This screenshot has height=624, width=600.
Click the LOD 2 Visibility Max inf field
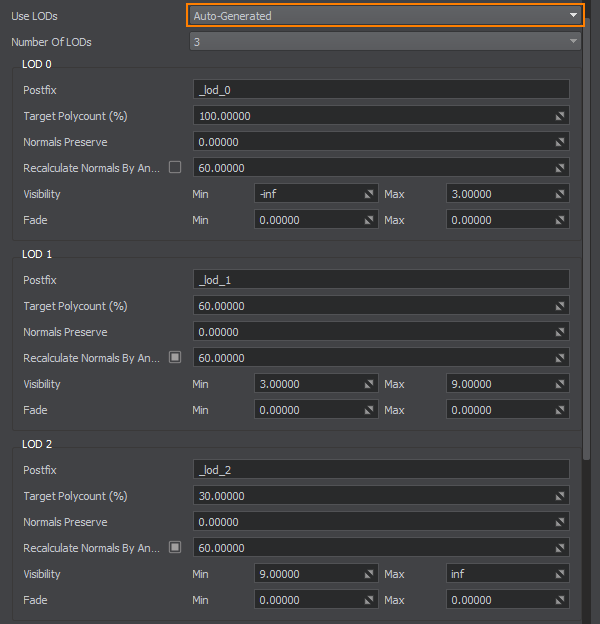(498, 574)
